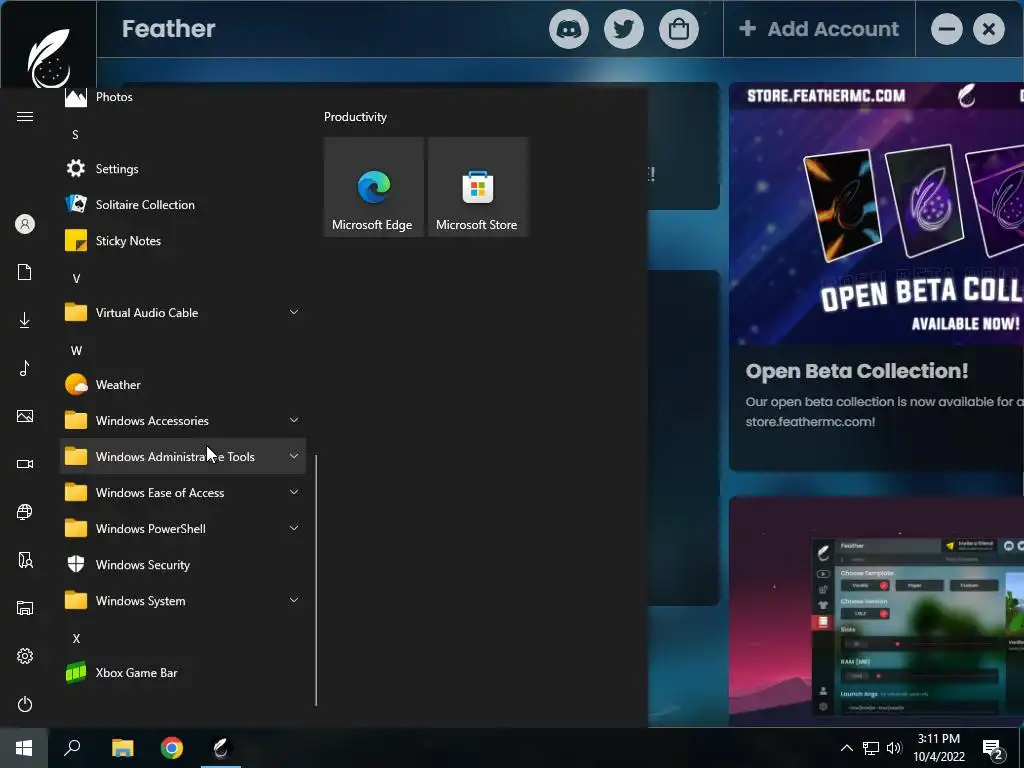Jump via the letter V header

(76, 278)
